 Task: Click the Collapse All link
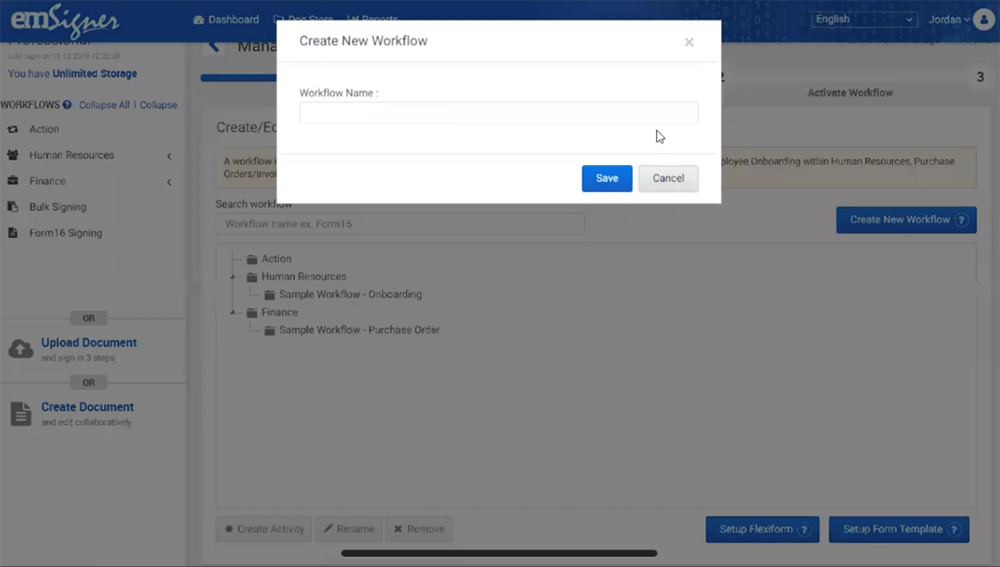(104, 105)
